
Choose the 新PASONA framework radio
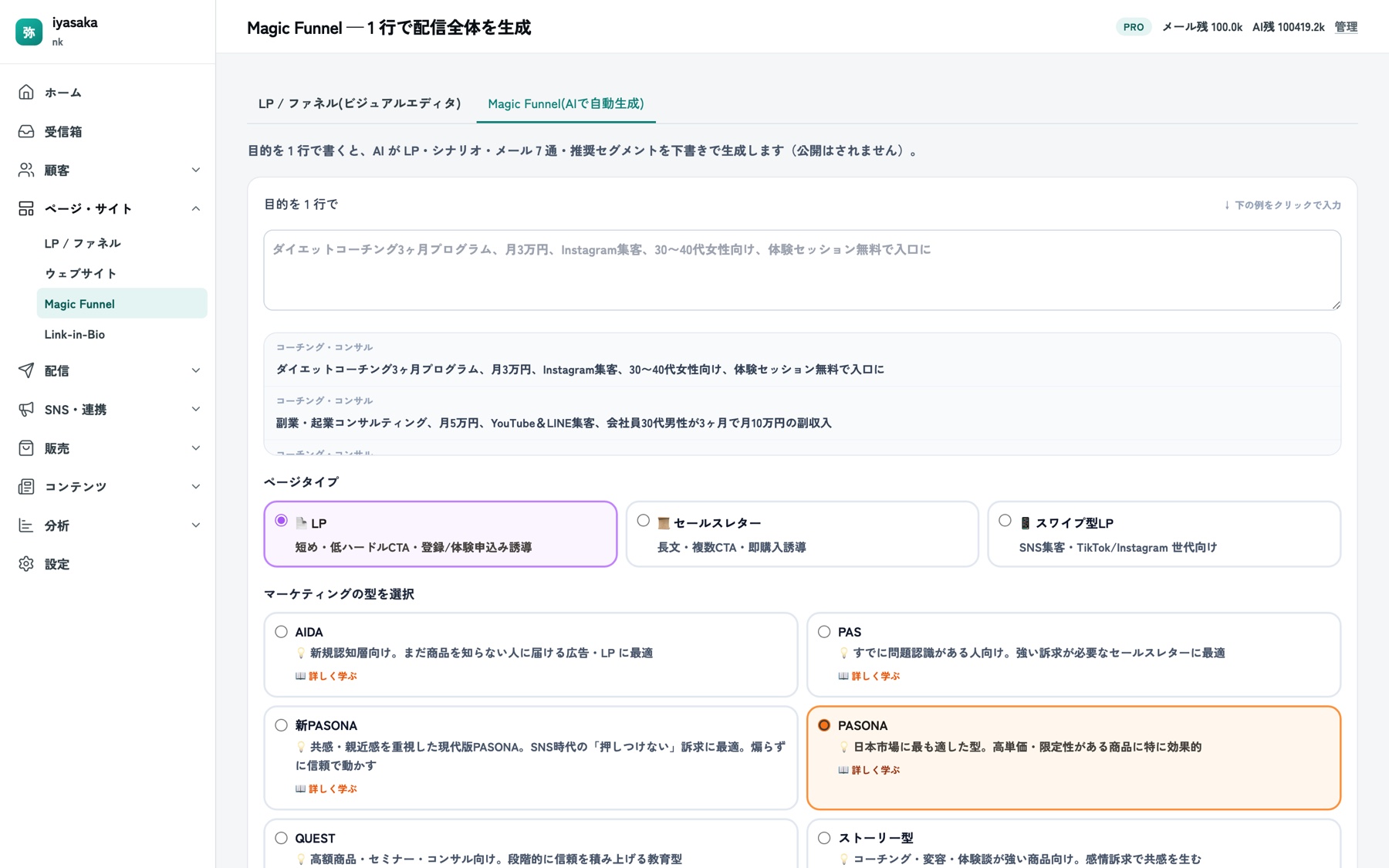tap(281, 725)
